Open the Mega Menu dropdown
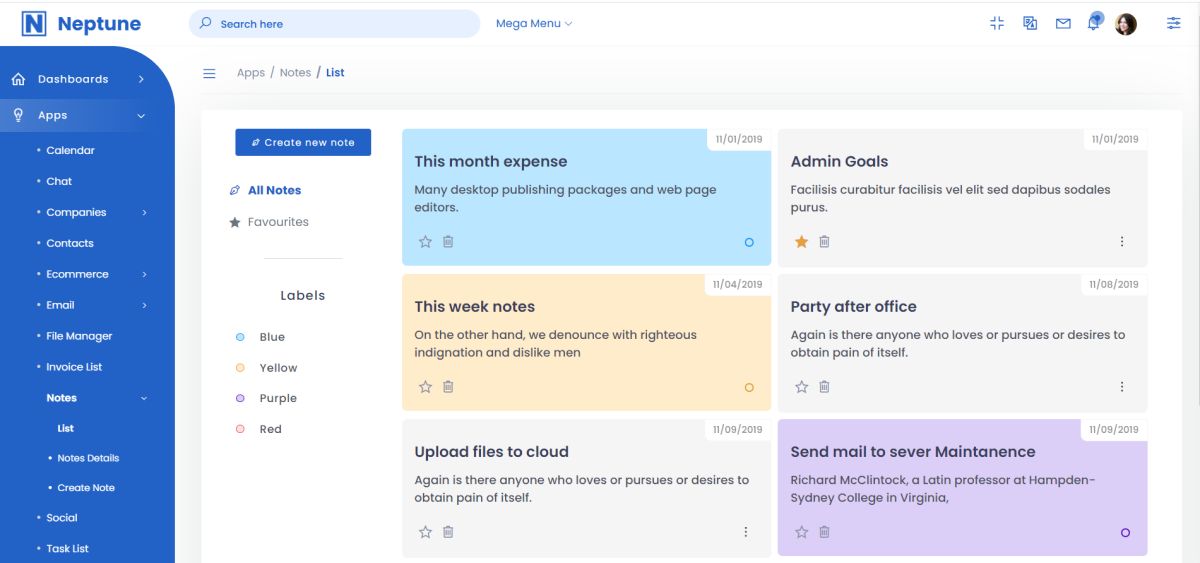 [x=534, y=24]
